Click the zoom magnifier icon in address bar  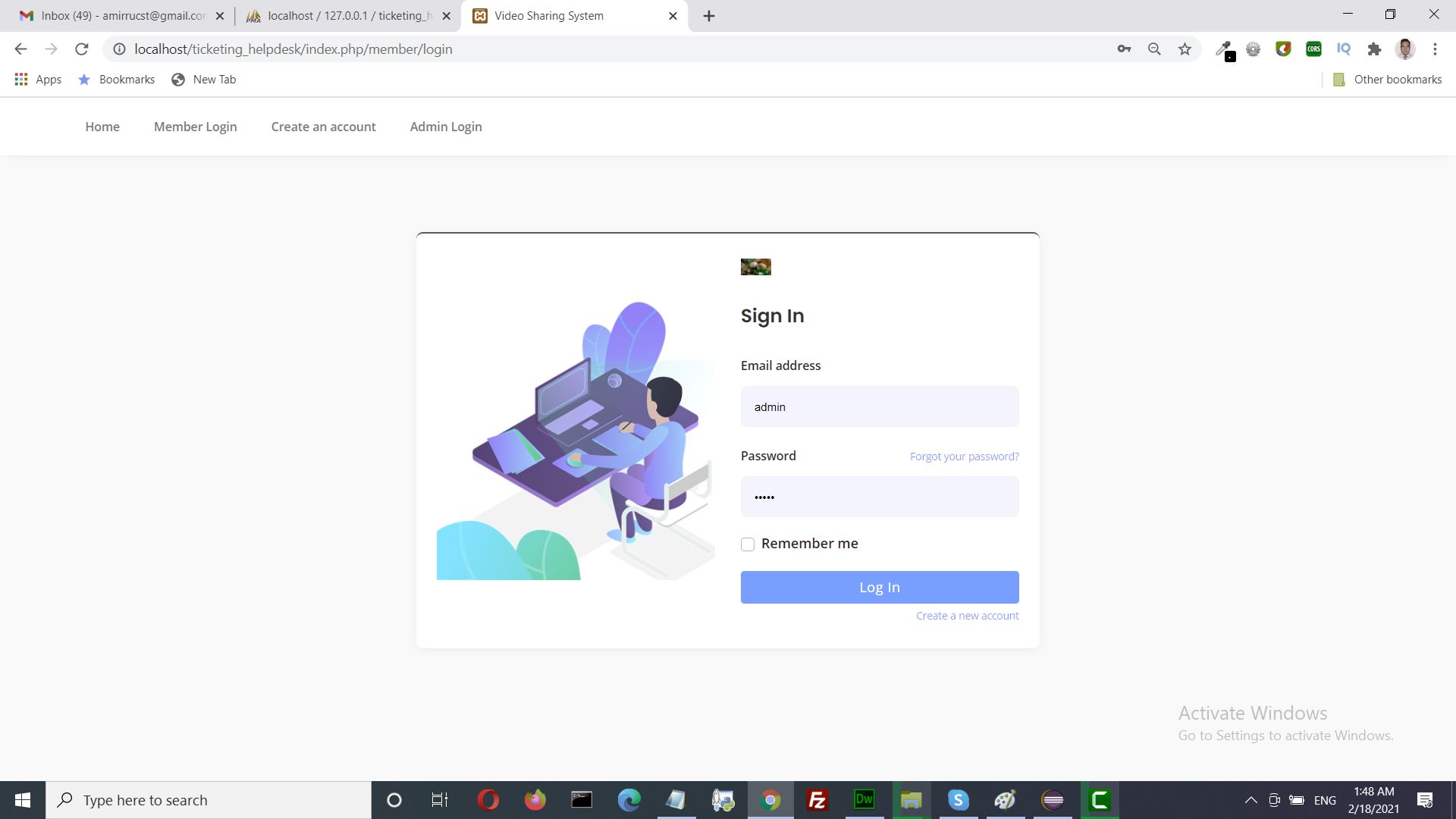click(1154, 49)
